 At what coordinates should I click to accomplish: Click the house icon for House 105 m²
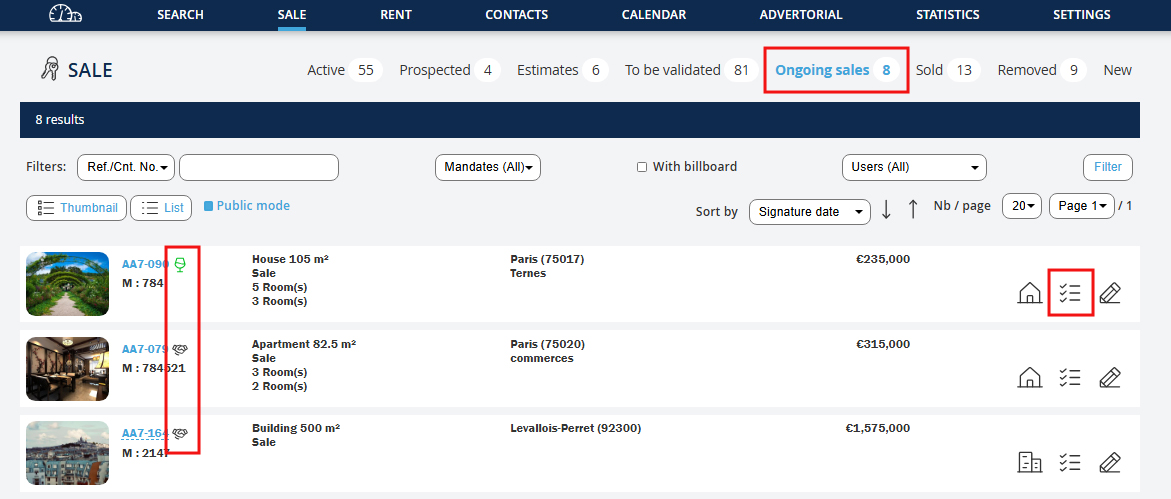coord(1029,293)
